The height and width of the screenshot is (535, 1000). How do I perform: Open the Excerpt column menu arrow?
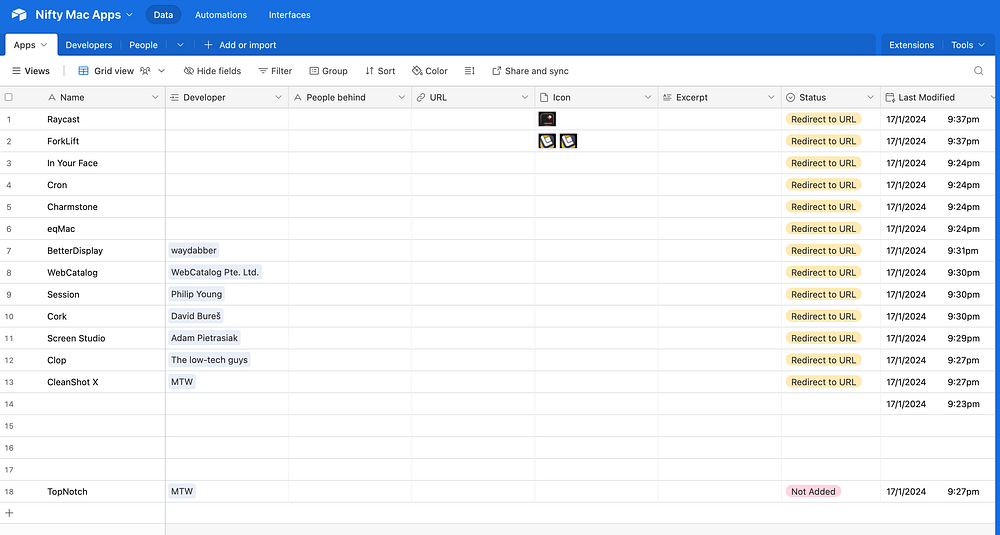coord(770,98)
